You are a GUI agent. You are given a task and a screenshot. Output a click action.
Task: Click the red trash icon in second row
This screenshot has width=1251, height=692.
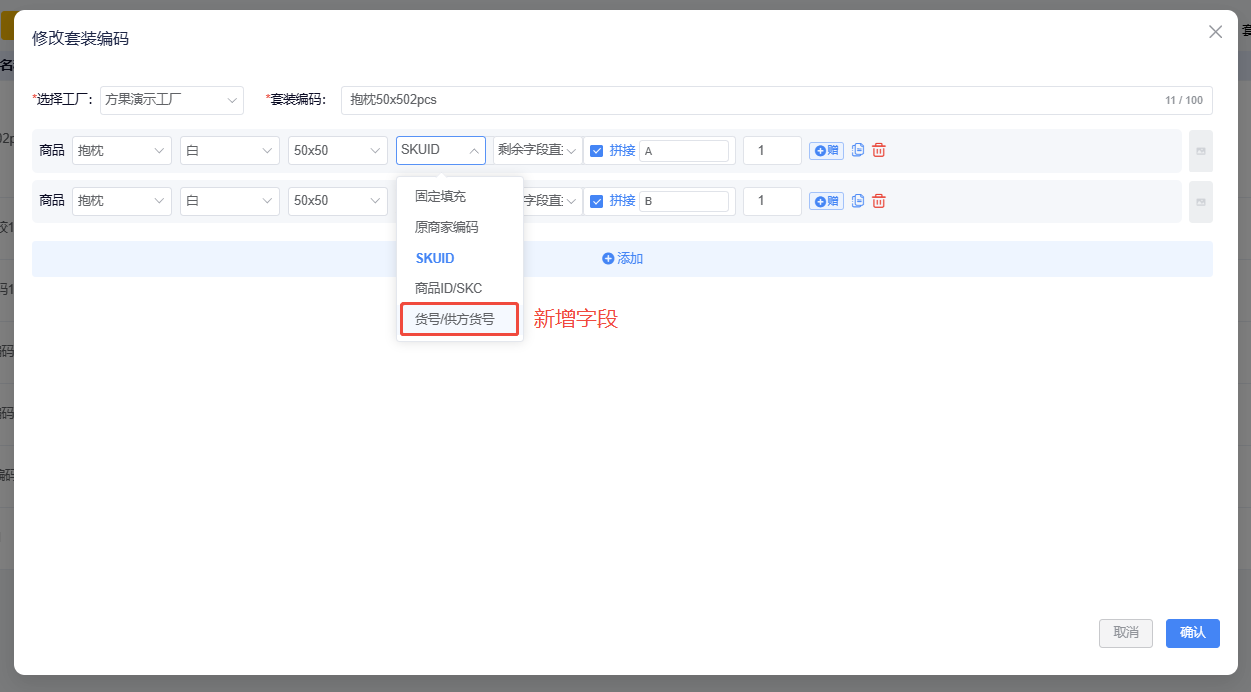(879, 201)
